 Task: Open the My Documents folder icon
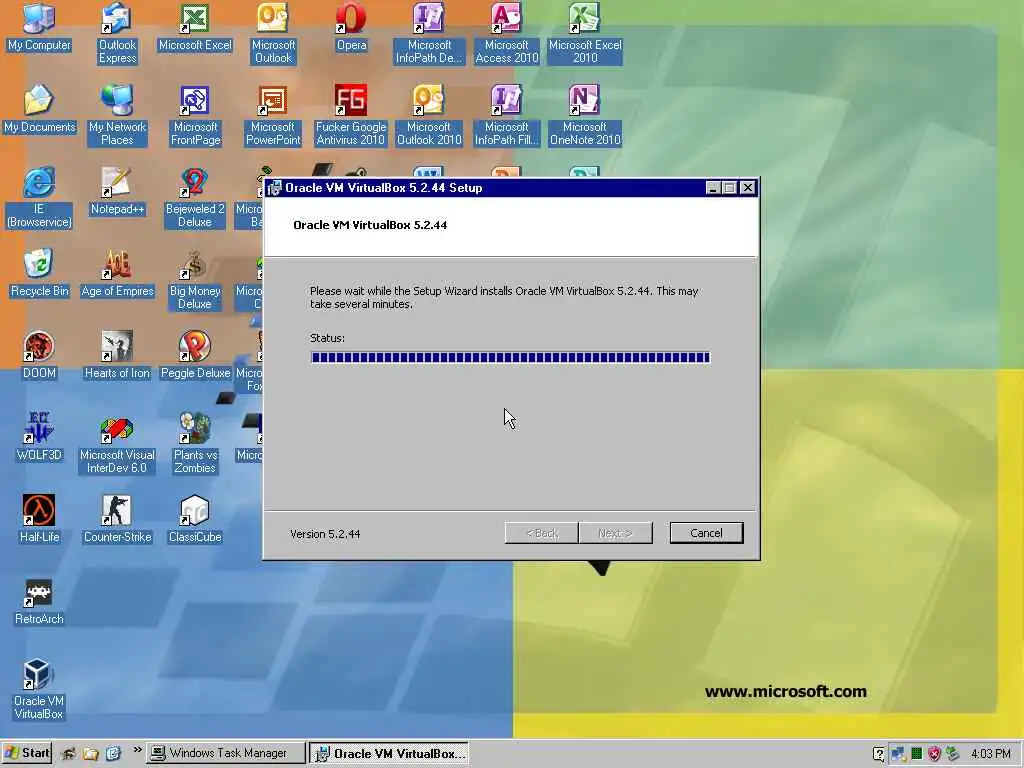pyautogui.click(x=39, y=109)
